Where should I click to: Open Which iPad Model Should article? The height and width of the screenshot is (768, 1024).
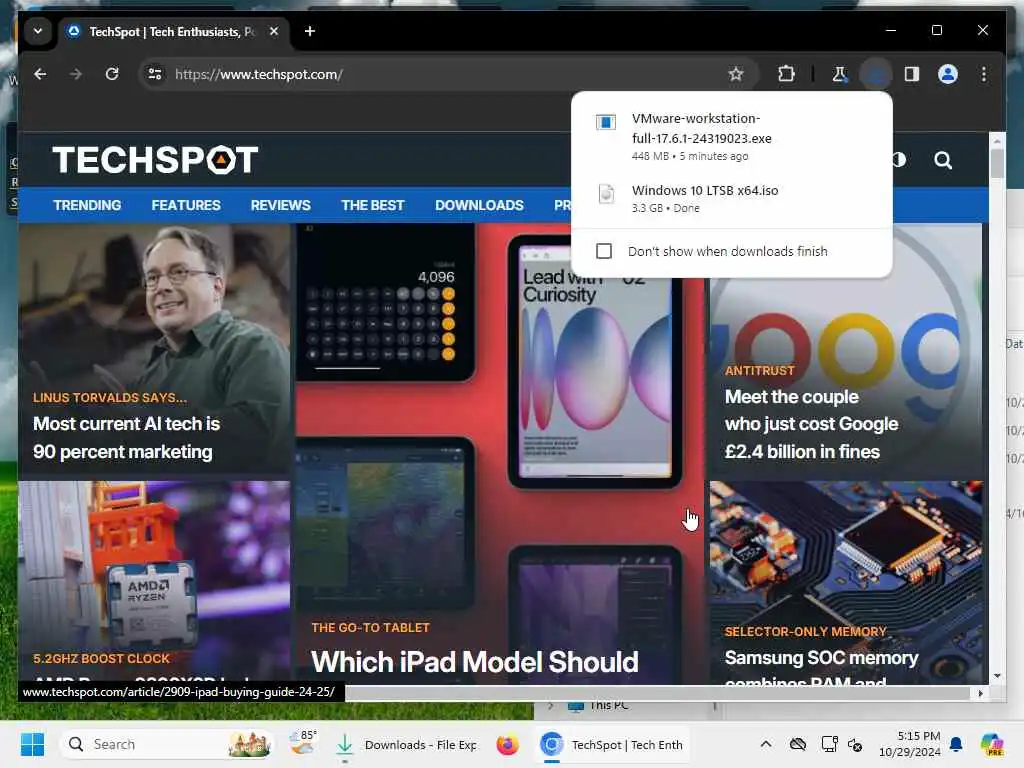[475, 662]
